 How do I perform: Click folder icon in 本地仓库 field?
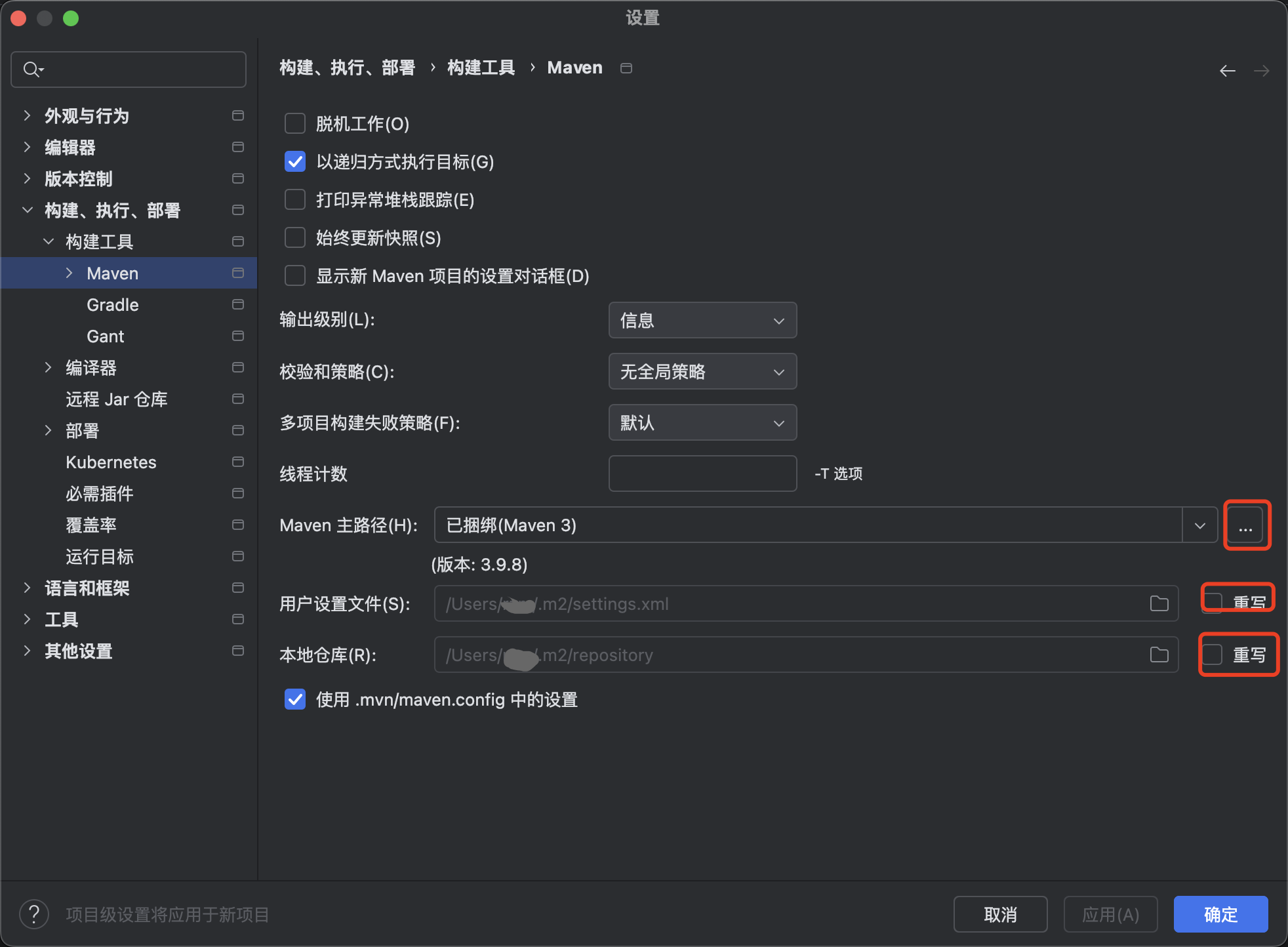coord(1159,655)
